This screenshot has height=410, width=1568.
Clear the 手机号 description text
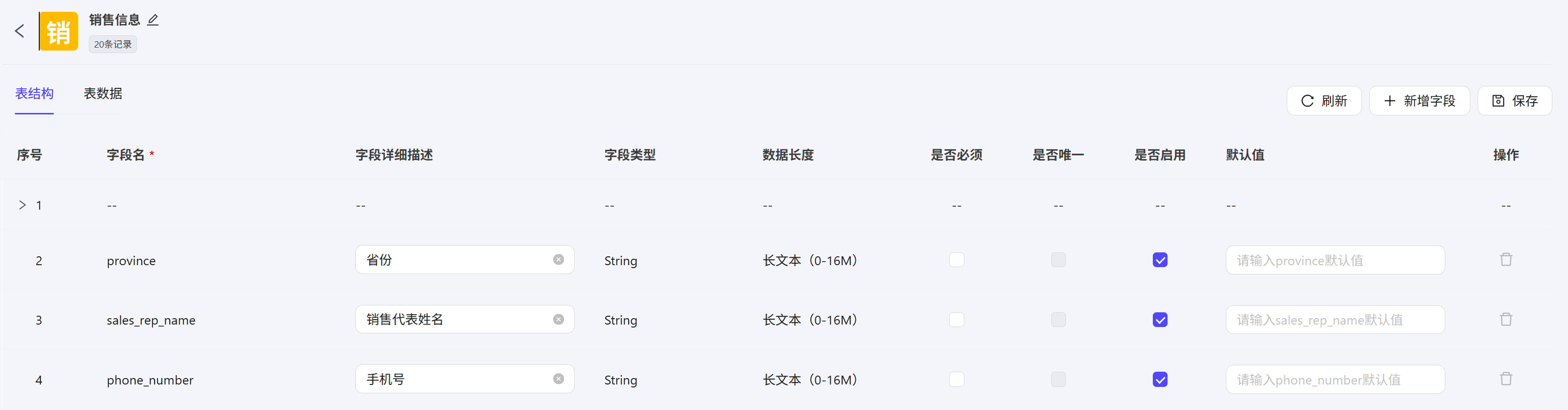click(x=558, y=379)
